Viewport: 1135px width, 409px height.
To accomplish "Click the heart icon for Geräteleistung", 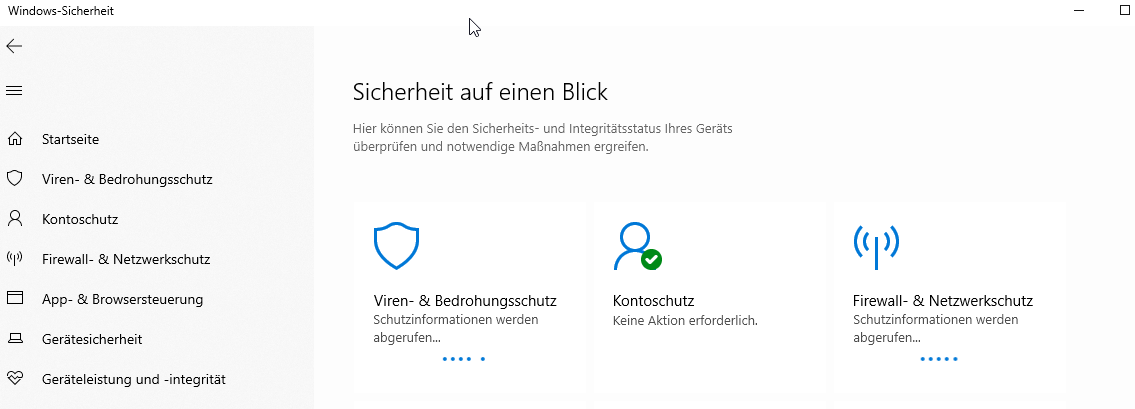I will pos(14,379).
